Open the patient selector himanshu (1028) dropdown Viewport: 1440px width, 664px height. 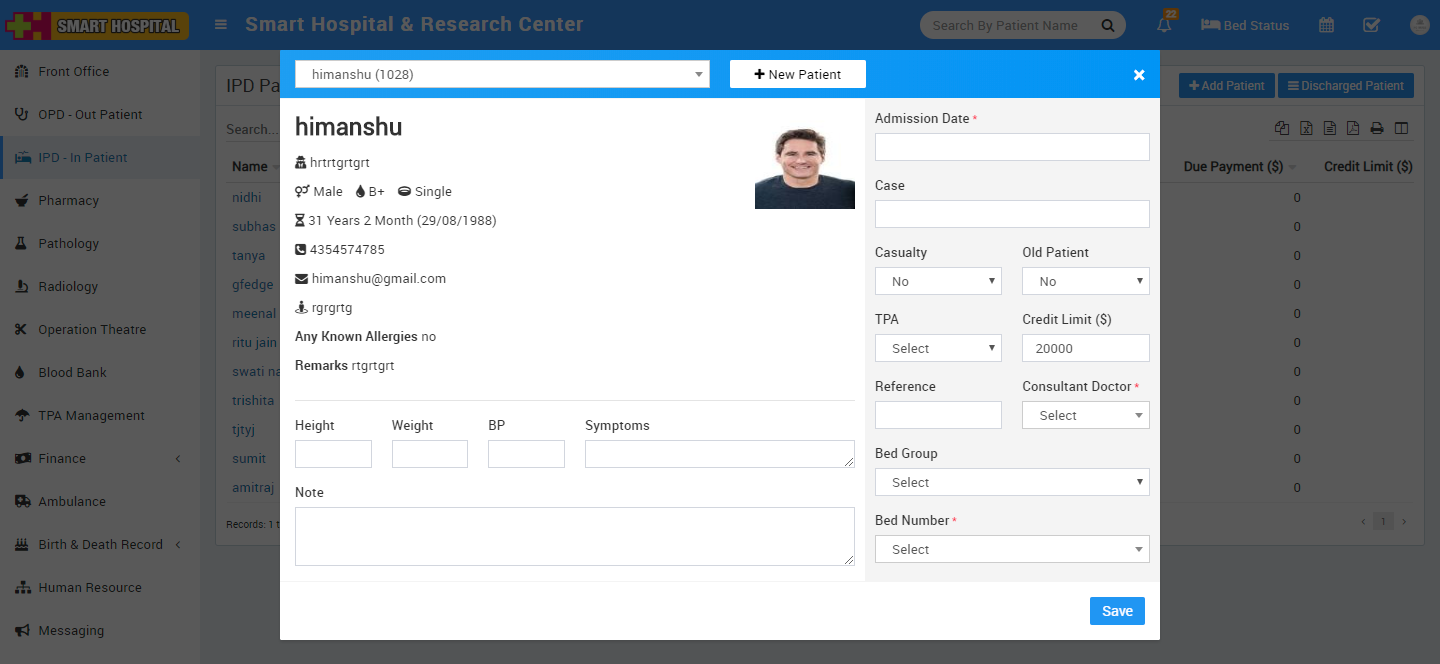coord(502,74)
